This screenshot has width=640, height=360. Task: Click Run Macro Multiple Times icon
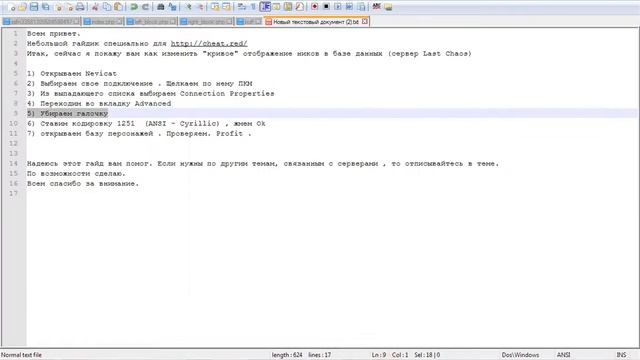tap(349, 7)
